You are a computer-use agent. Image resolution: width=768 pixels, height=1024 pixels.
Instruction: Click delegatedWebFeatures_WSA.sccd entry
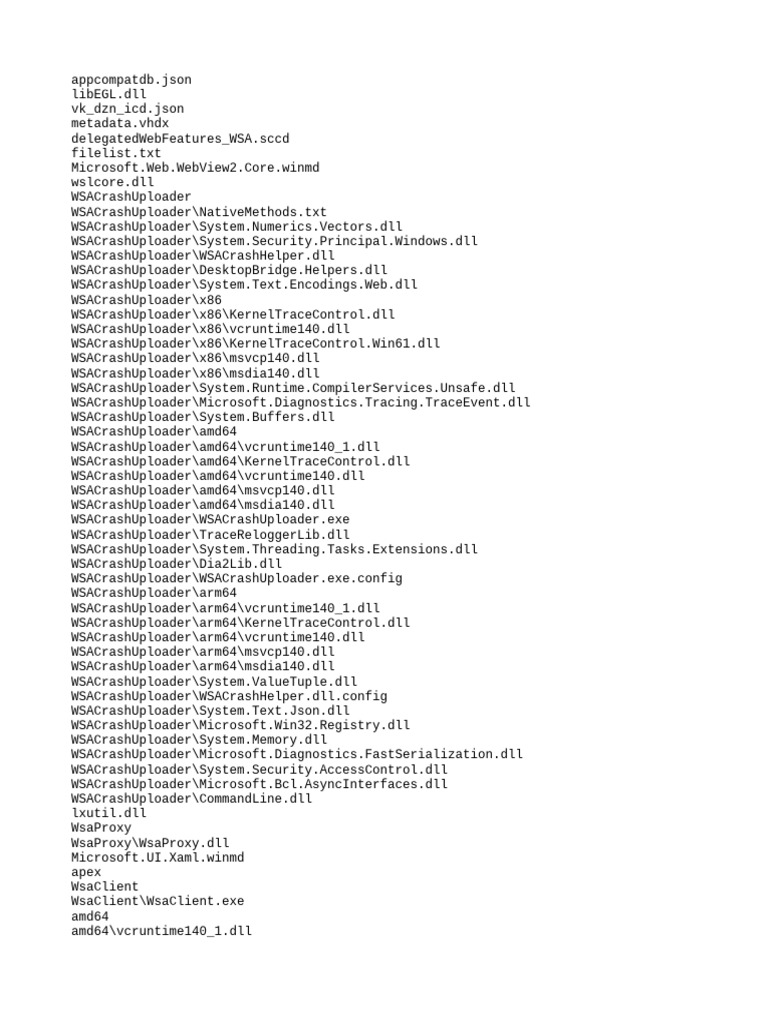tap(180, 138)
